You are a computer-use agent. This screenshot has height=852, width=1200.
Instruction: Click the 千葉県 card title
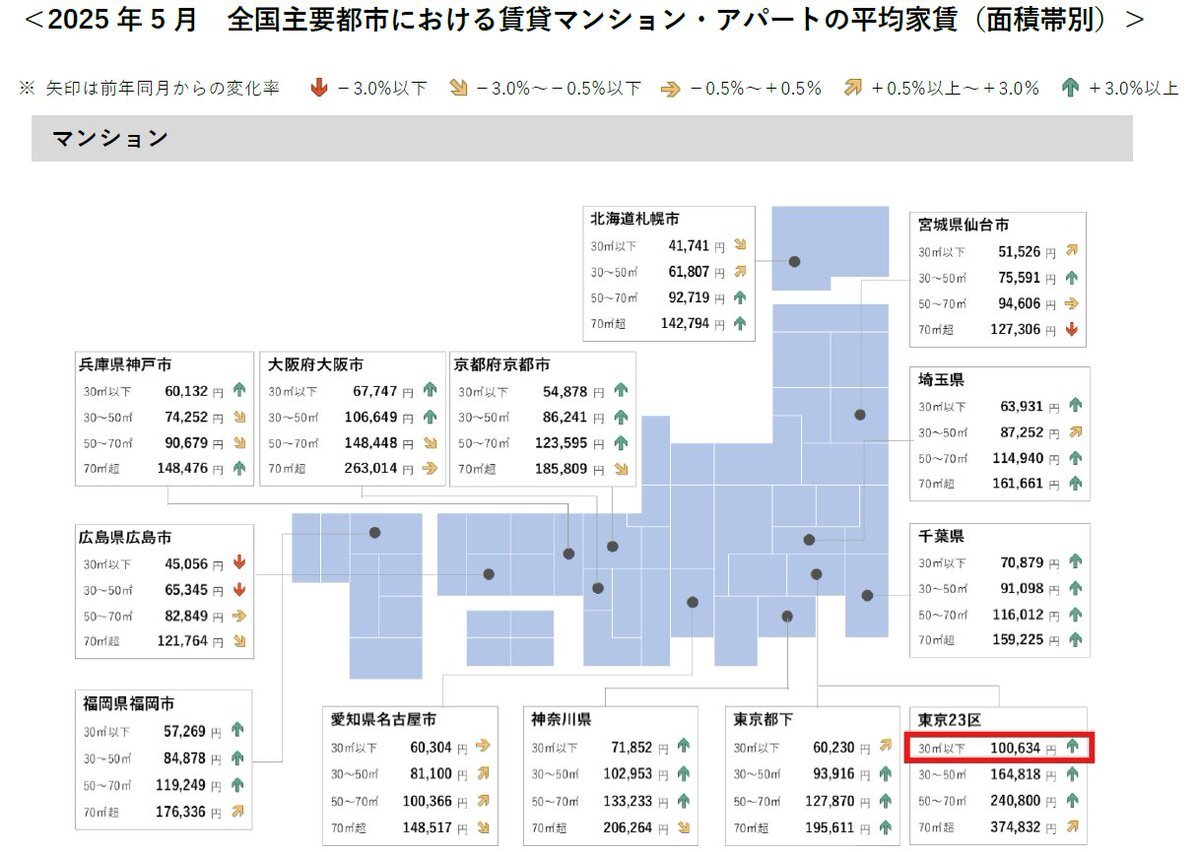[941, 536]
